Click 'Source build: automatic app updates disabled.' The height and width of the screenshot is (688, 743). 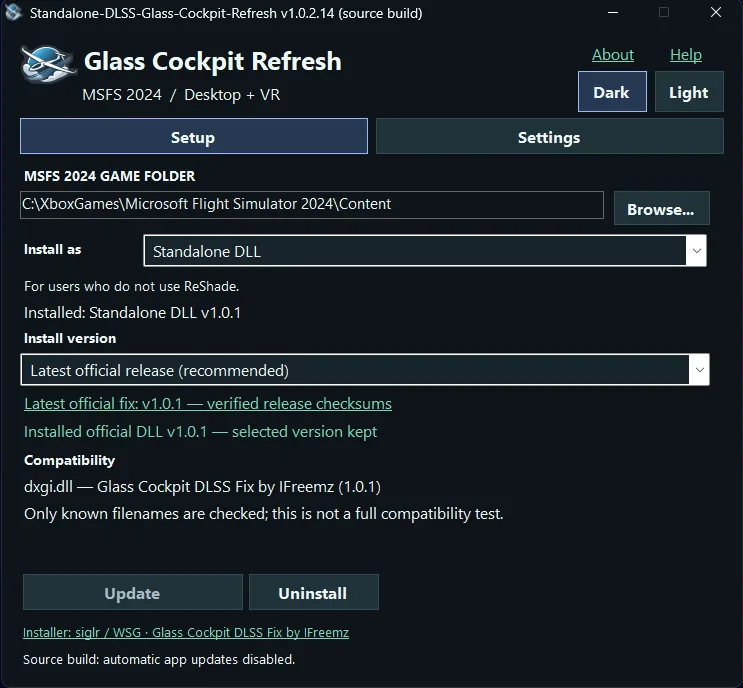159,659
